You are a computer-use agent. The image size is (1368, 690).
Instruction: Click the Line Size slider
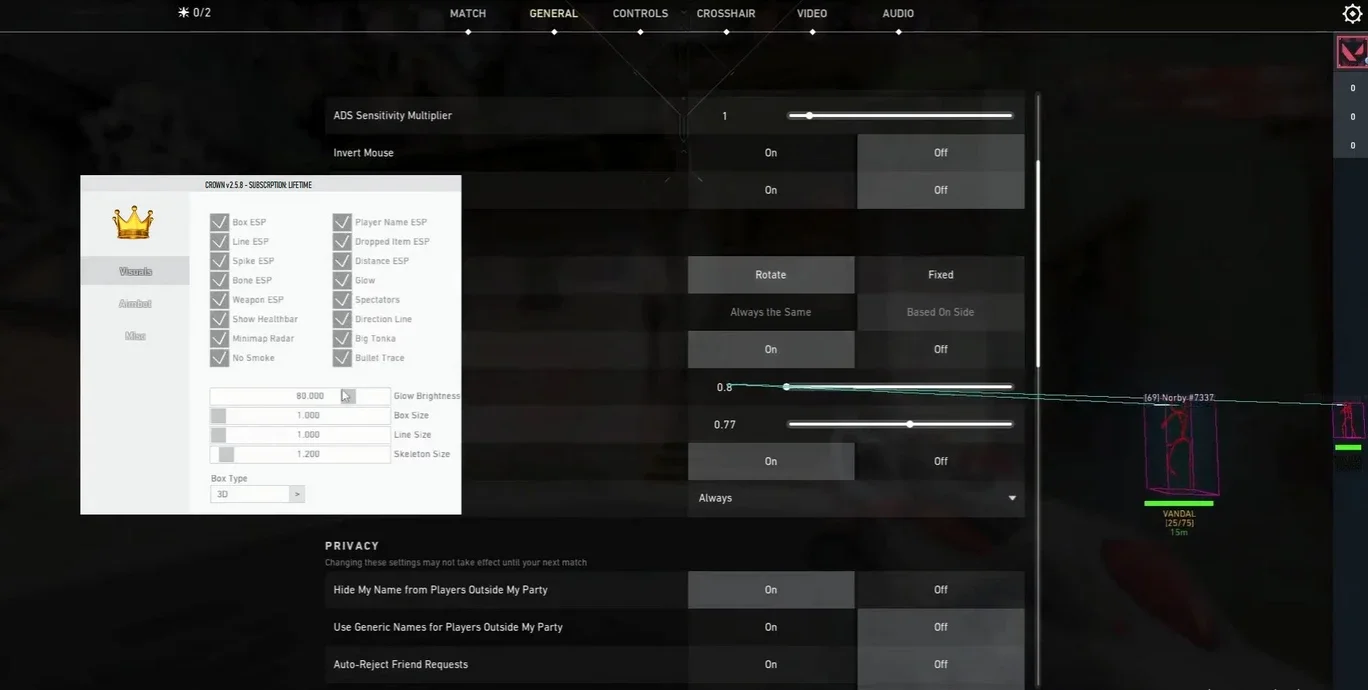coord(300,435)
